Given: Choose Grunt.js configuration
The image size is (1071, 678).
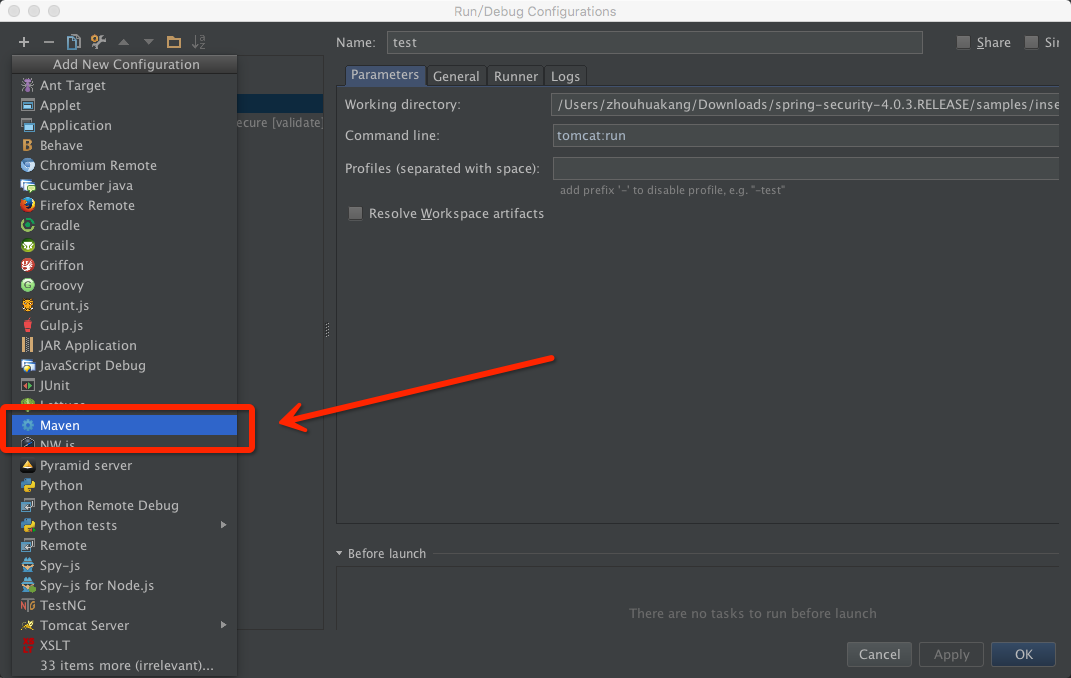Looking at the screenshot, I should pyautogui.click(x=124, y=305).
